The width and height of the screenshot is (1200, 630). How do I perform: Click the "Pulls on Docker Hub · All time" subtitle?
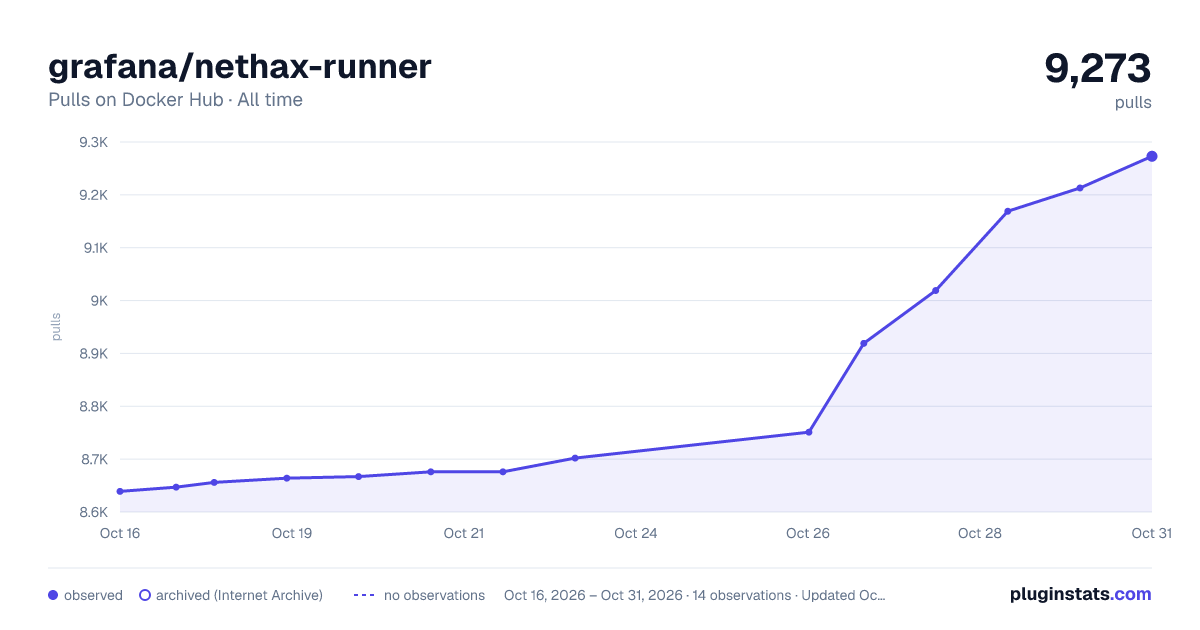175,100
